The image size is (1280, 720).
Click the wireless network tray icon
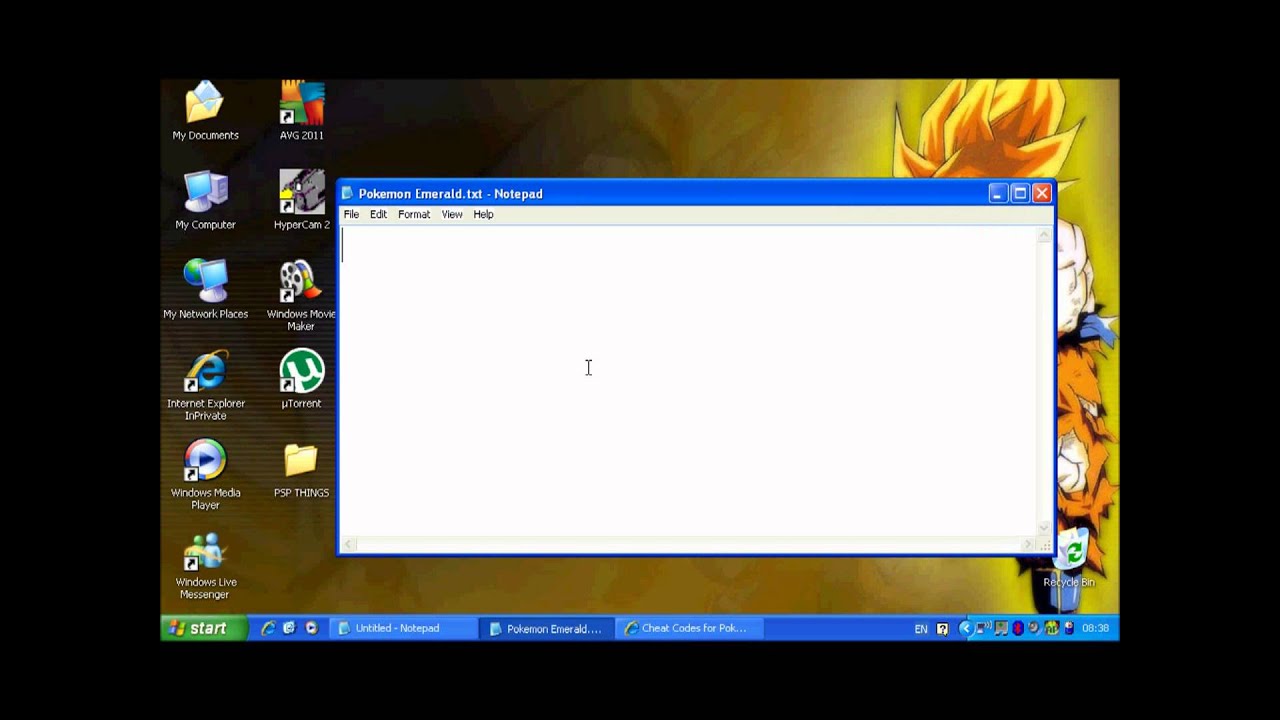point(984,627)
